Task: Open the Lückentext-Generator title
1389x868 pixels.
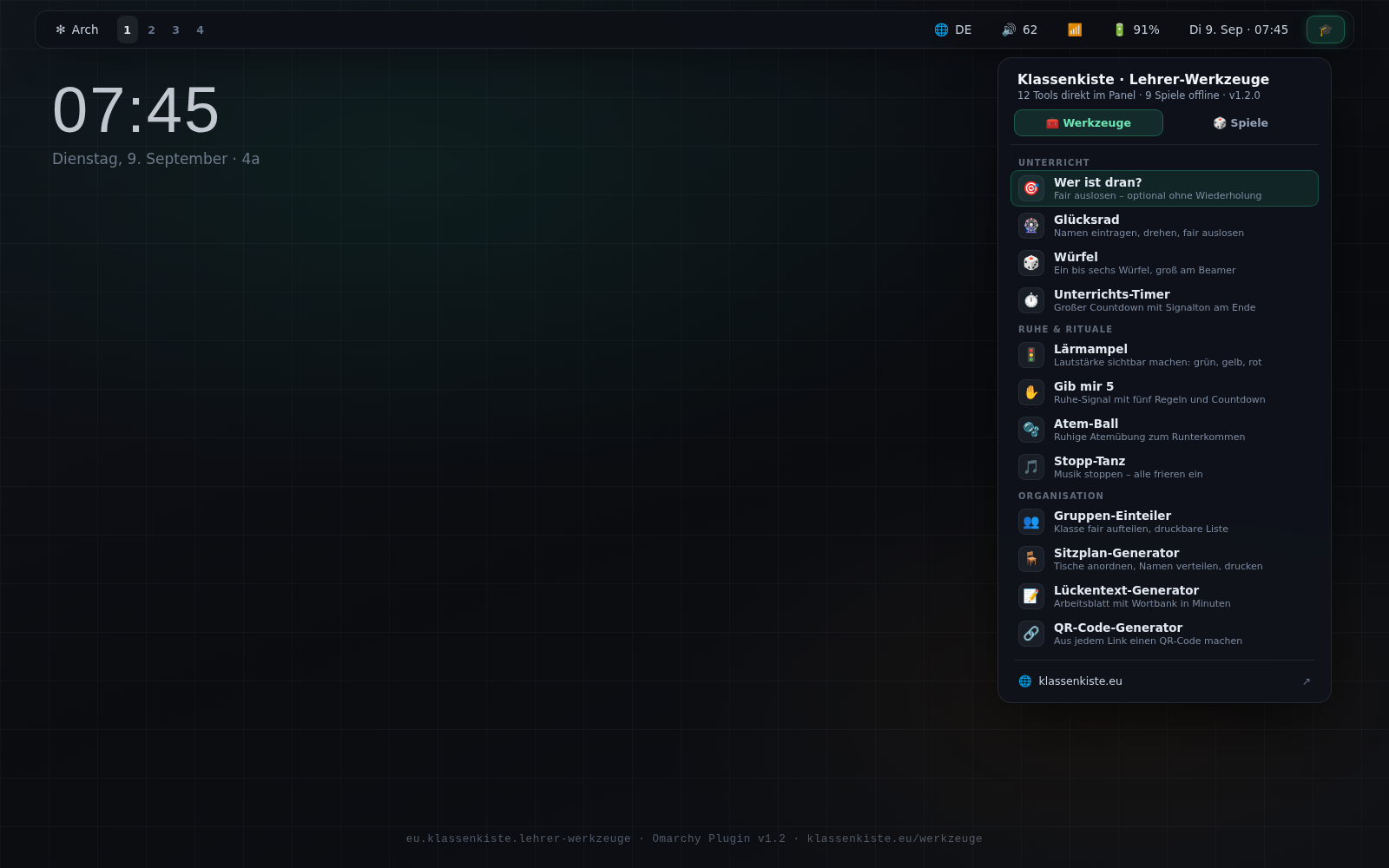Action: click(1126, 590)
